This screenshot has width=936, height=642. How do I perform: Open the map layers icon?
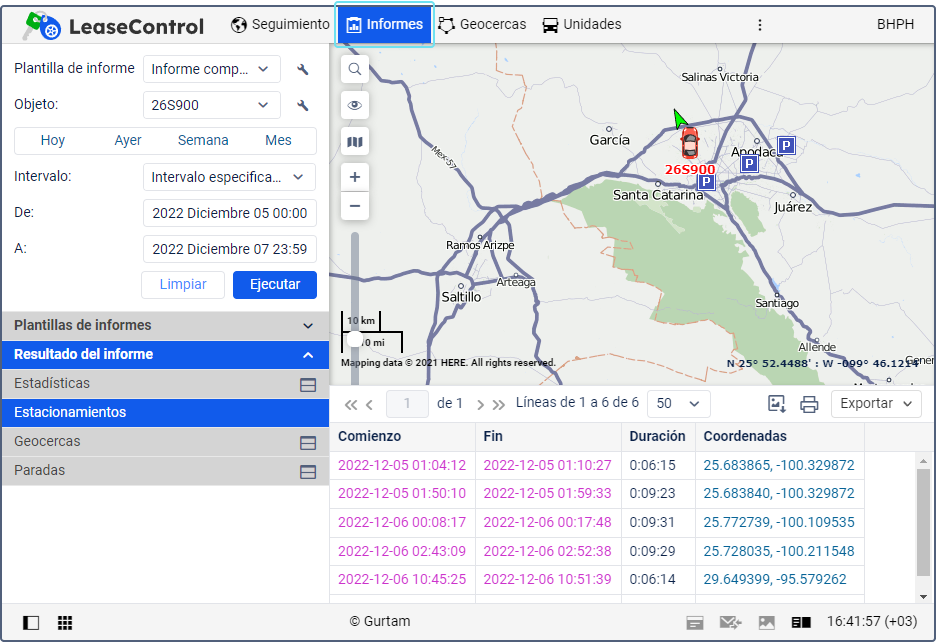(355, 142)
